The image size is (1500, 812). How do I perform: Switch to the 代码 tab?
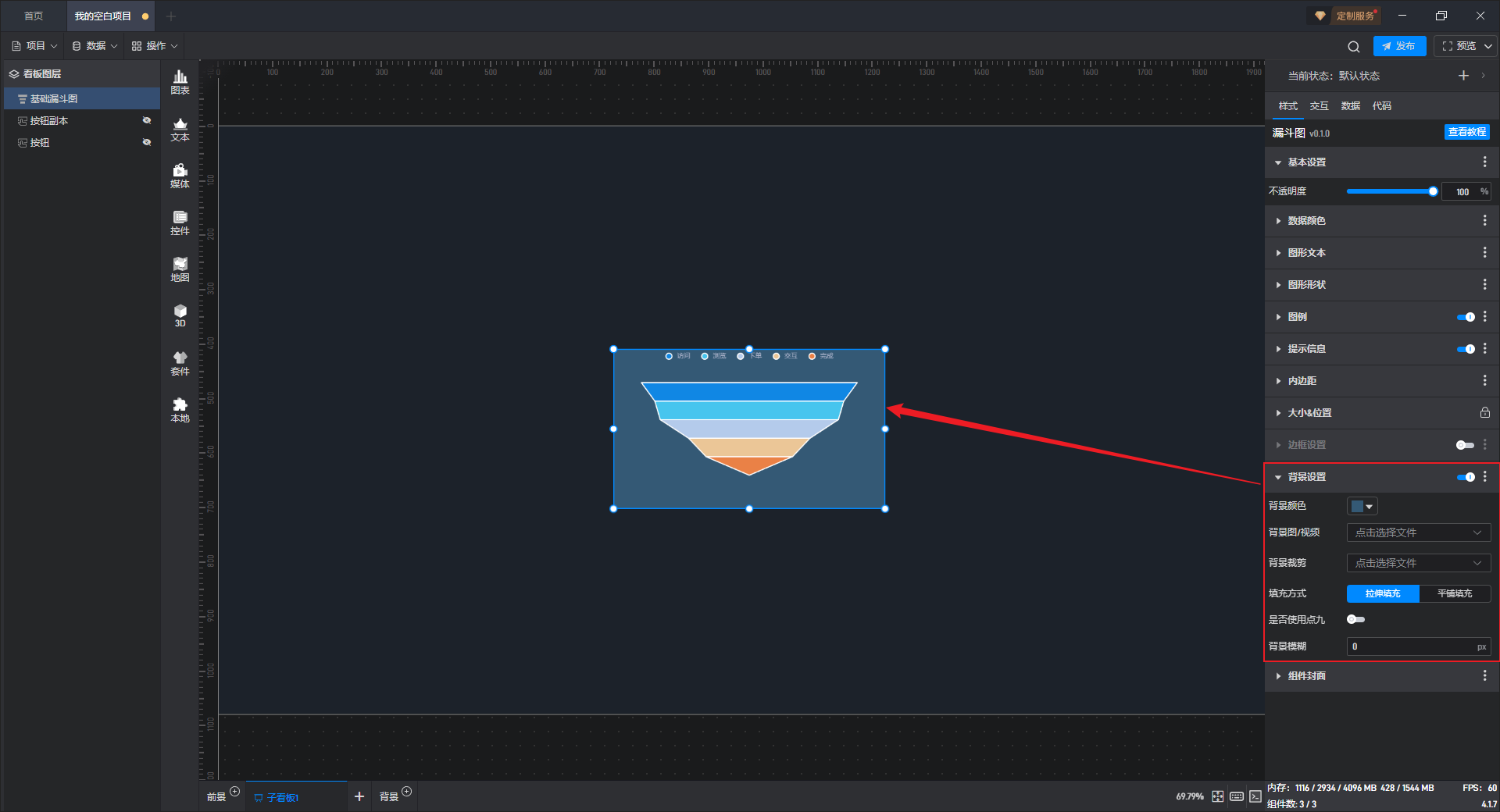(1381, 106)
